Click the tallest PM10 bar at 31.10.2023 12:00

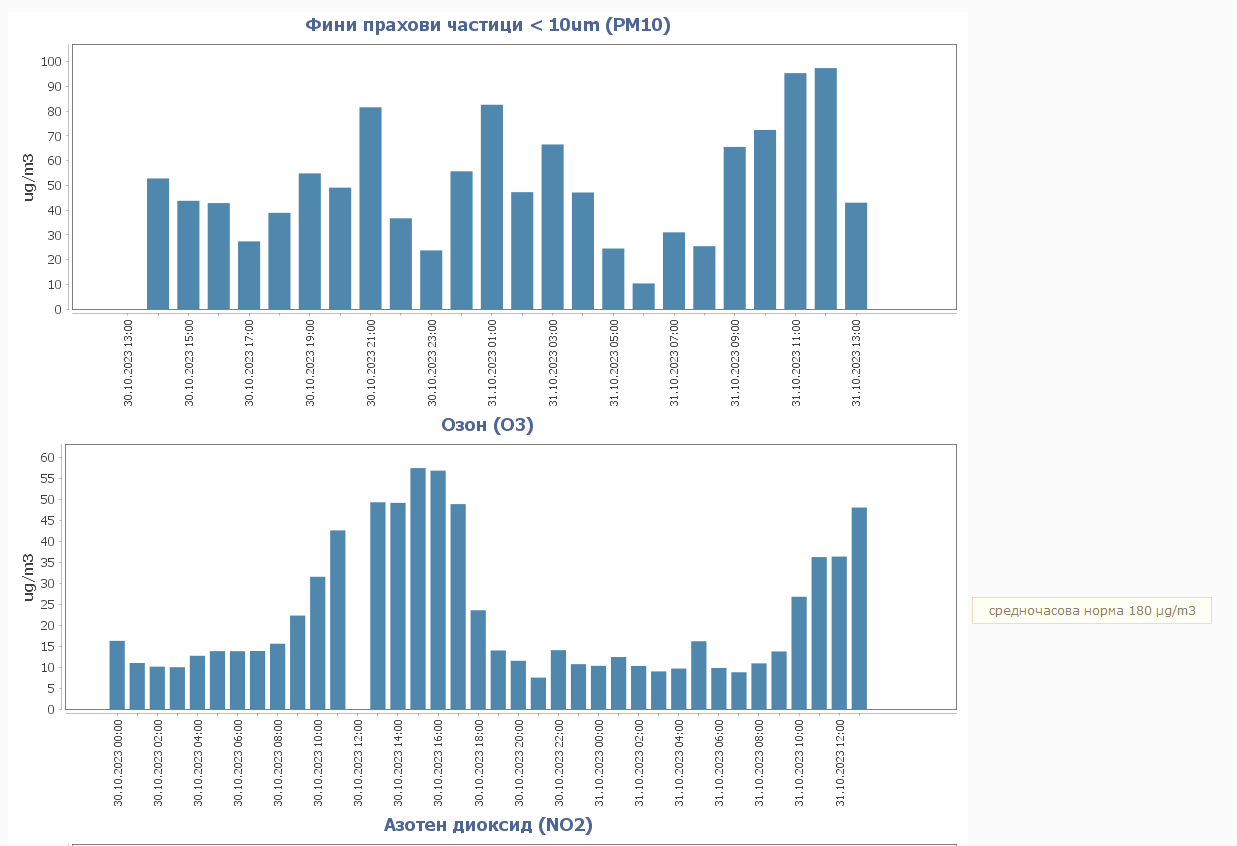click(x=825, y=189)
